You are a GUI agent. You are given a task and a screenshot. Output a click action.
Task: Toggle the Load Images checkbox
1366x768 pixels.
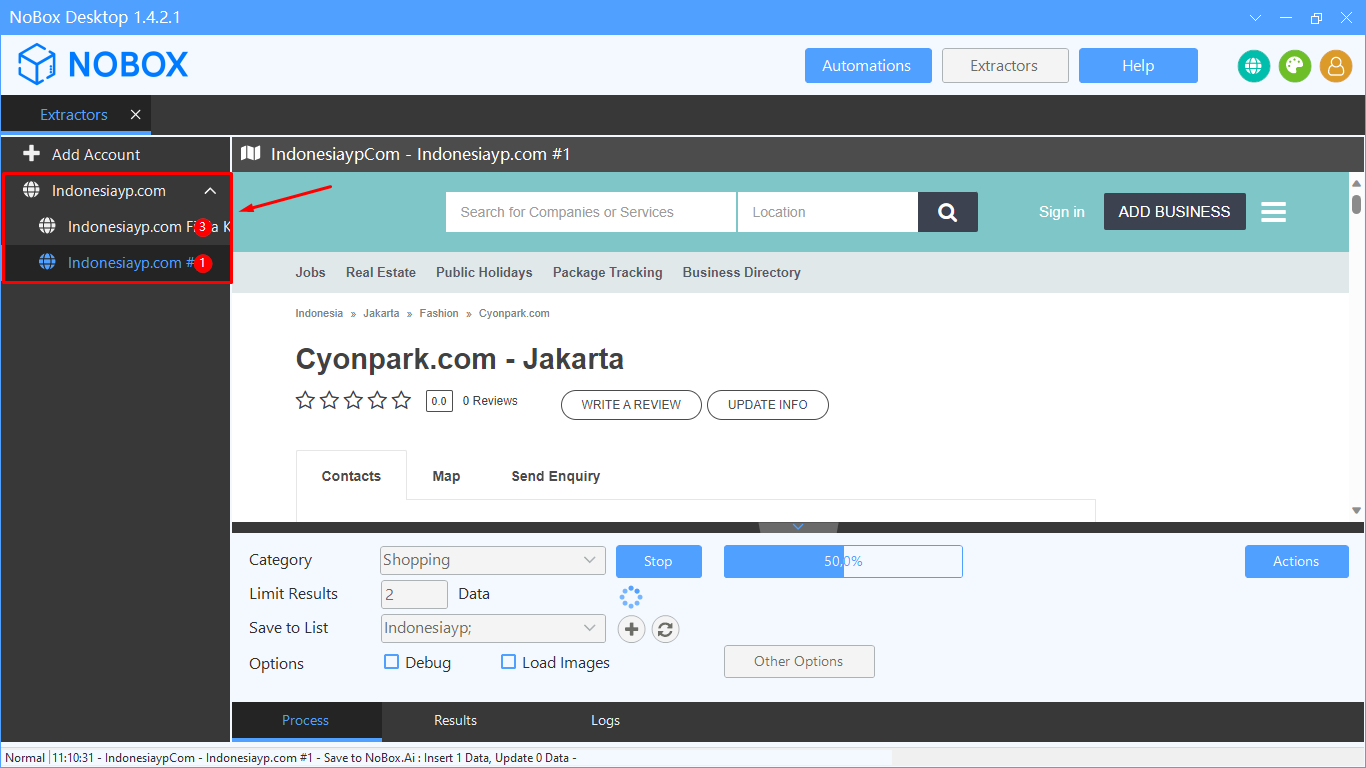pyautogui.click(x=508, y=662)
